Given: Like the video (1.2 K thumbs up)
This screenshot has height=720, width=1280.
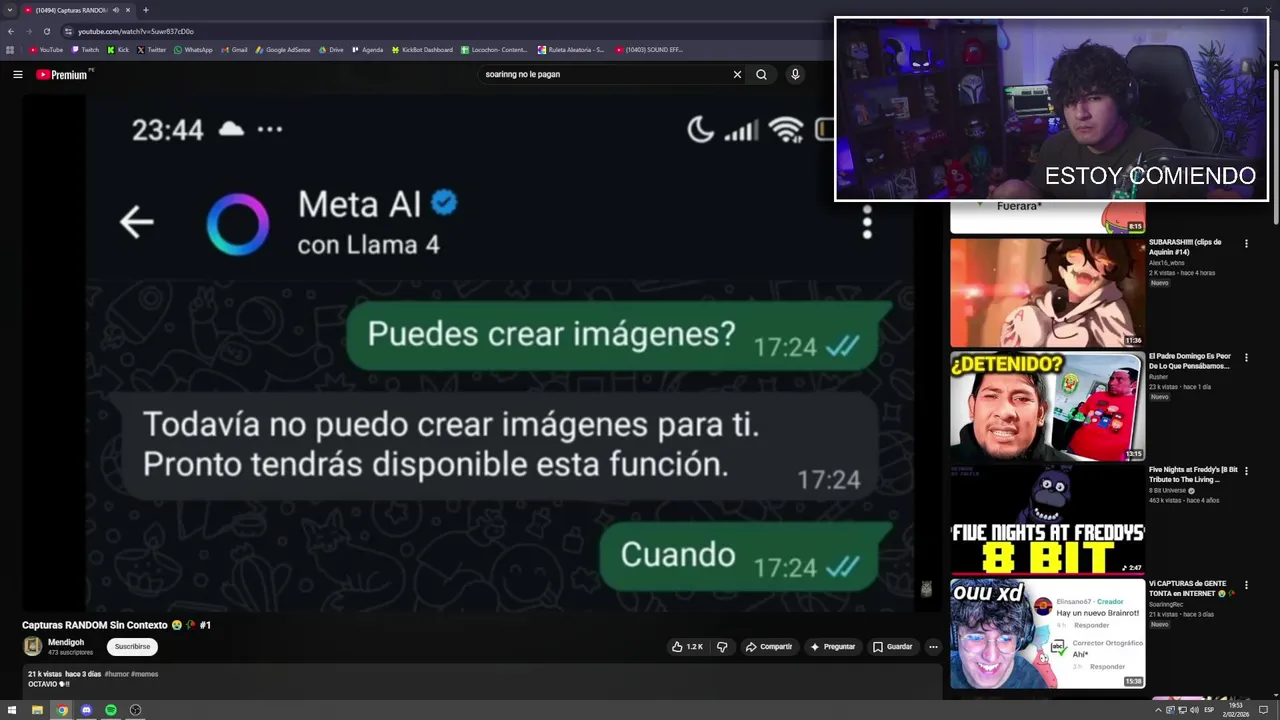Looking at the screenshot, I should [687, 647].
